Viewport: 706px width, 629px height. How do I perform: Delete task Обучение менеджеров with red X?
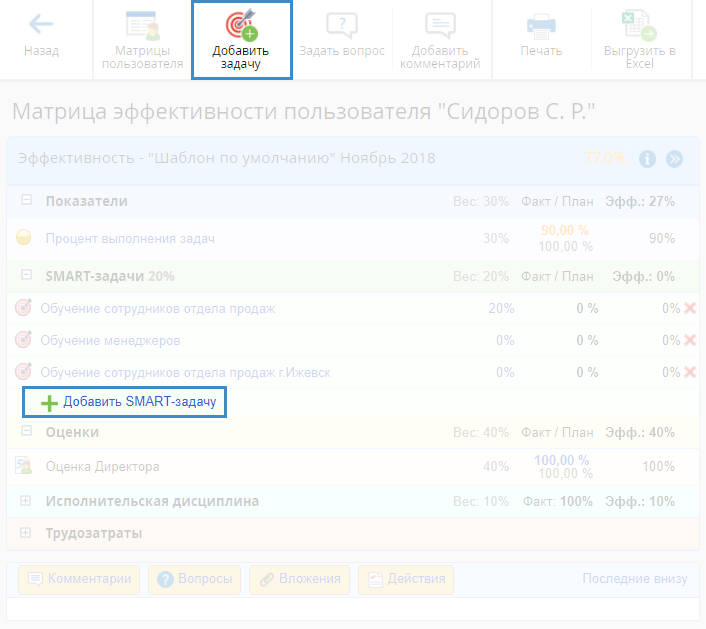690,341
